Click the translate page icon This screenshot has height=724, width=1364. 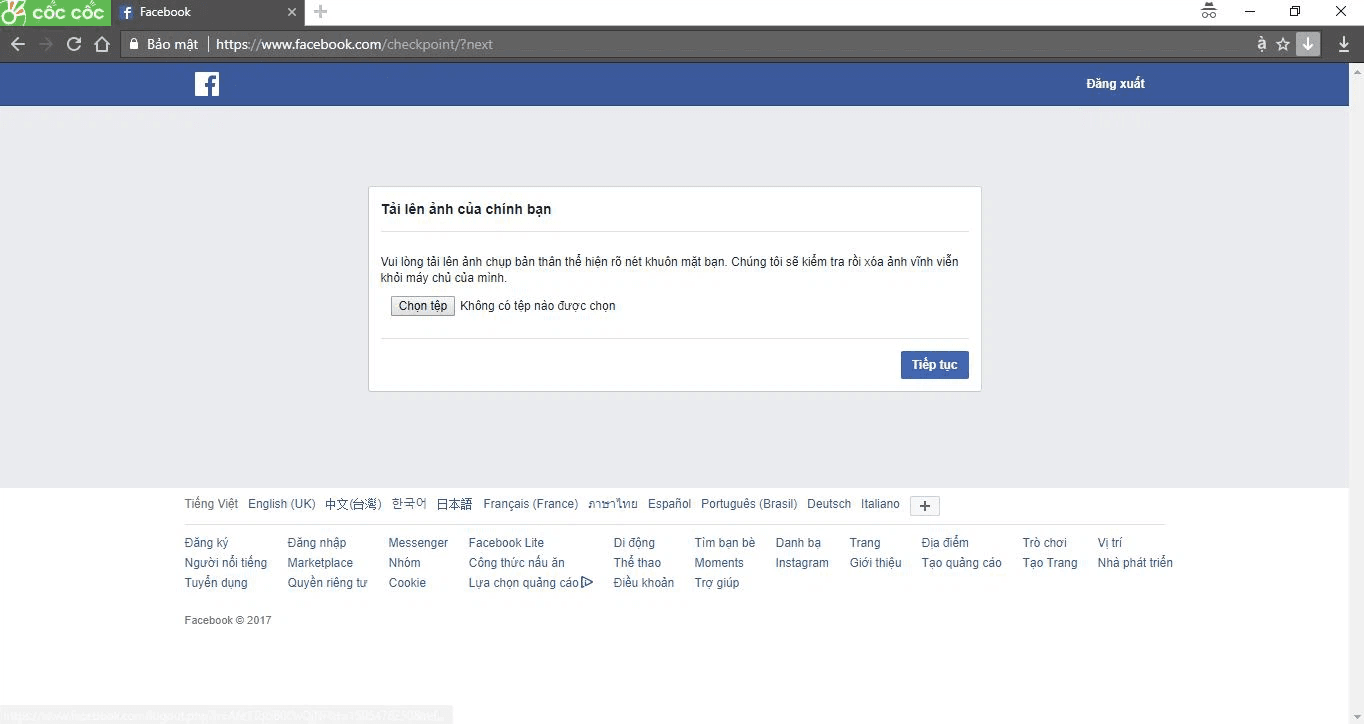pyautogui.click(x=1259, y=44)
